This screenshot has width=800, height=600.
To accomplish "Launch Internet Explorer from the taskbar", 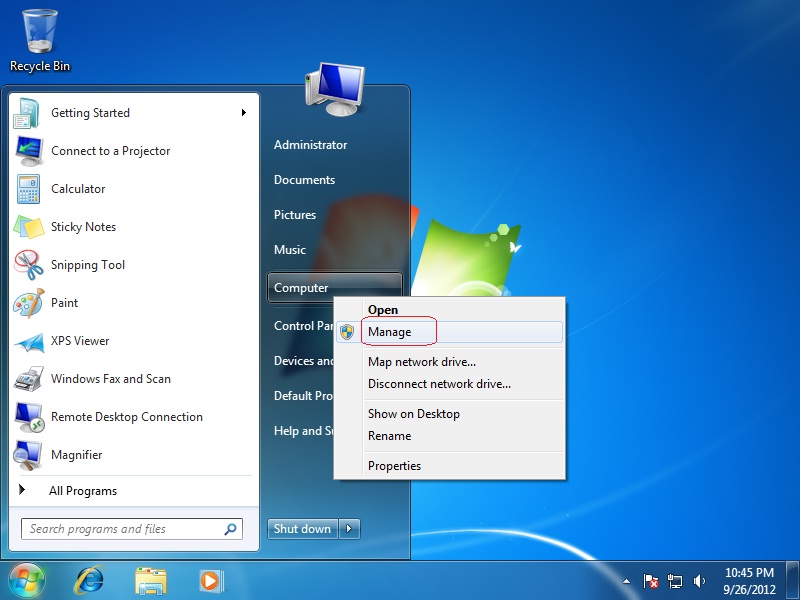I will tap(90, 581).
